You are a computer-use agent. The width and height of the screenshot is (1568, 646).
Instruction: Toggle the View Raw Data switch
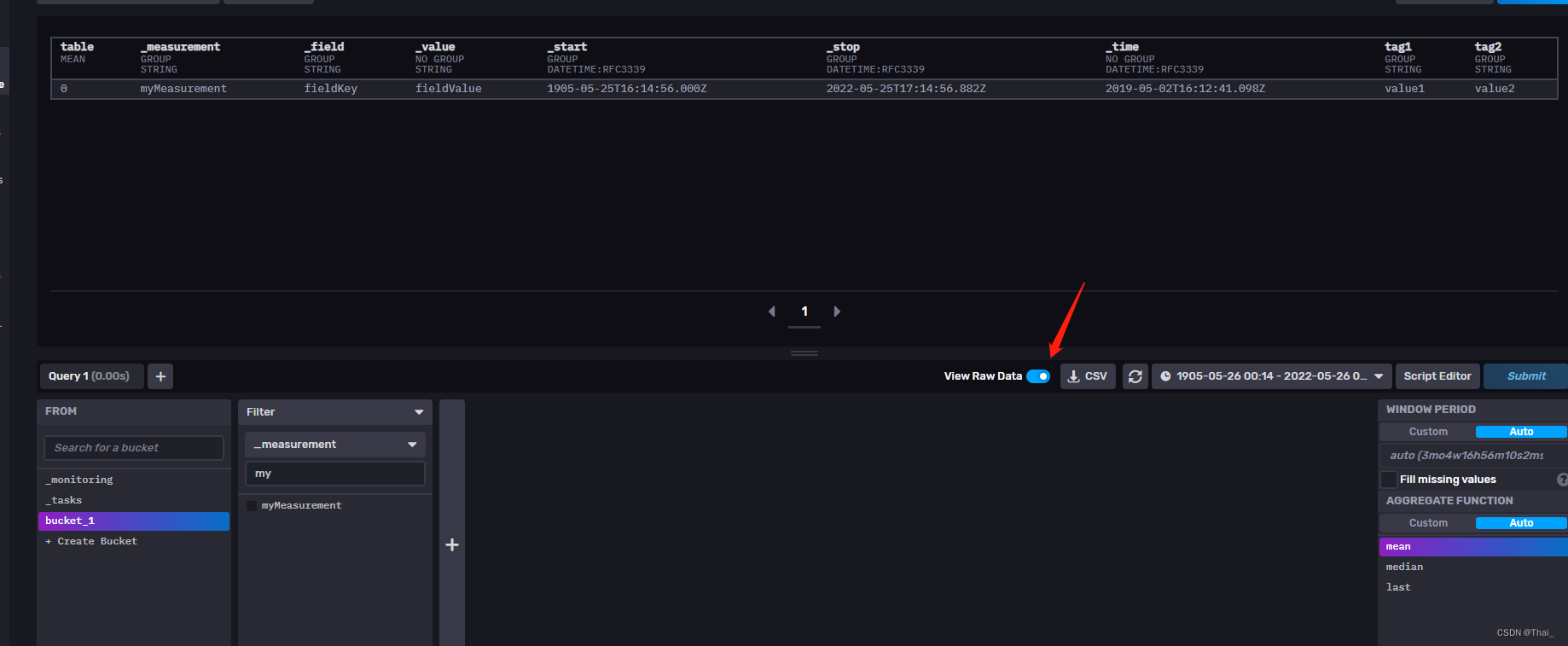[x=1037, y=376]
